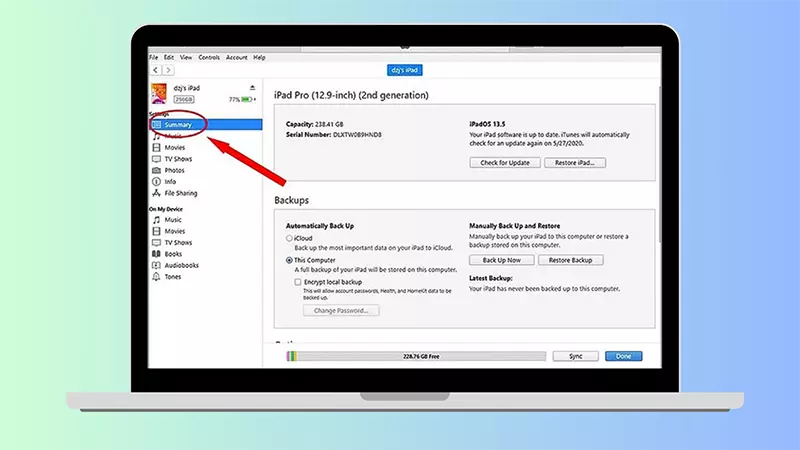Click the Latest Backup label
The width and height of the screenshot is (800, 450).
click(491, 279)
